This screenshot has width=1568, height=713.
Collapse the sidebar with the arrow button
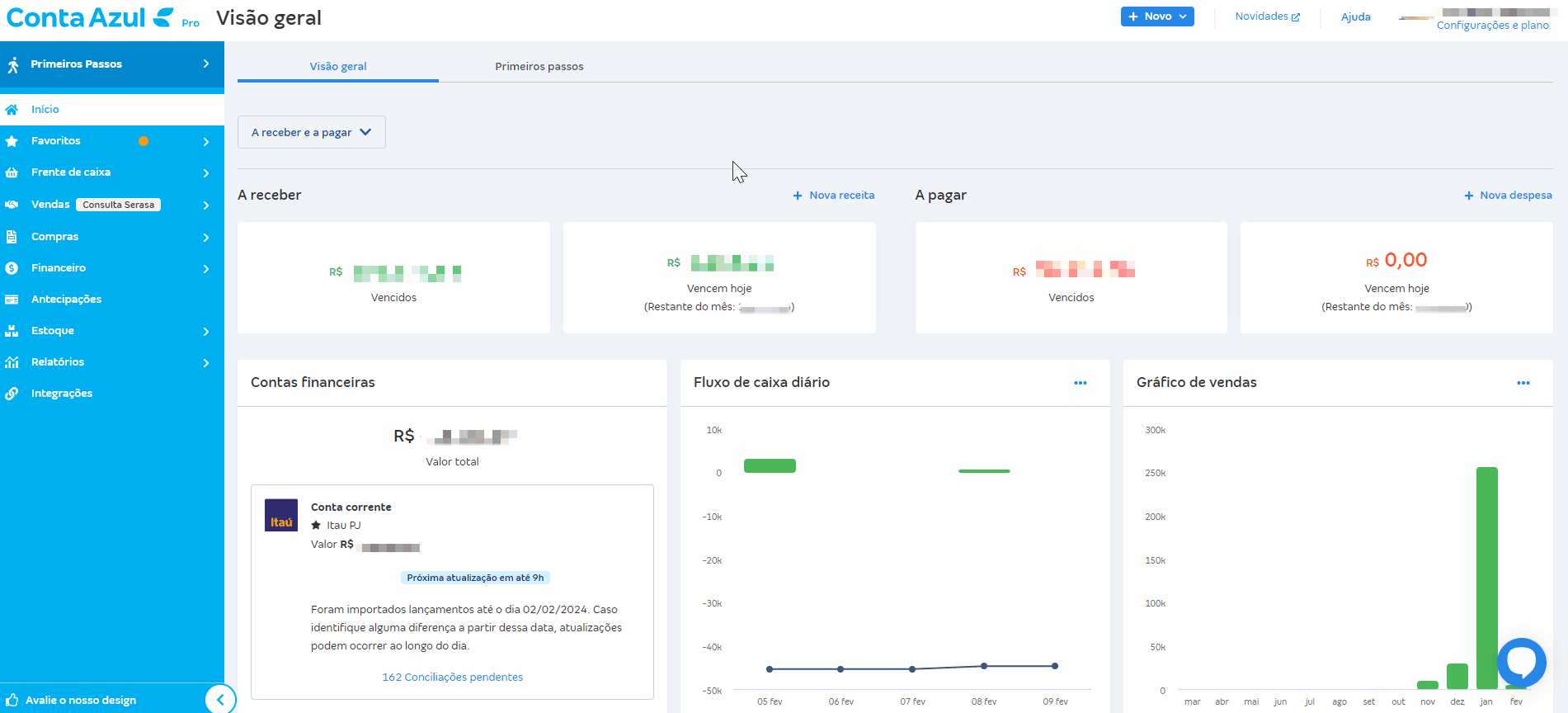coord(220,700)
